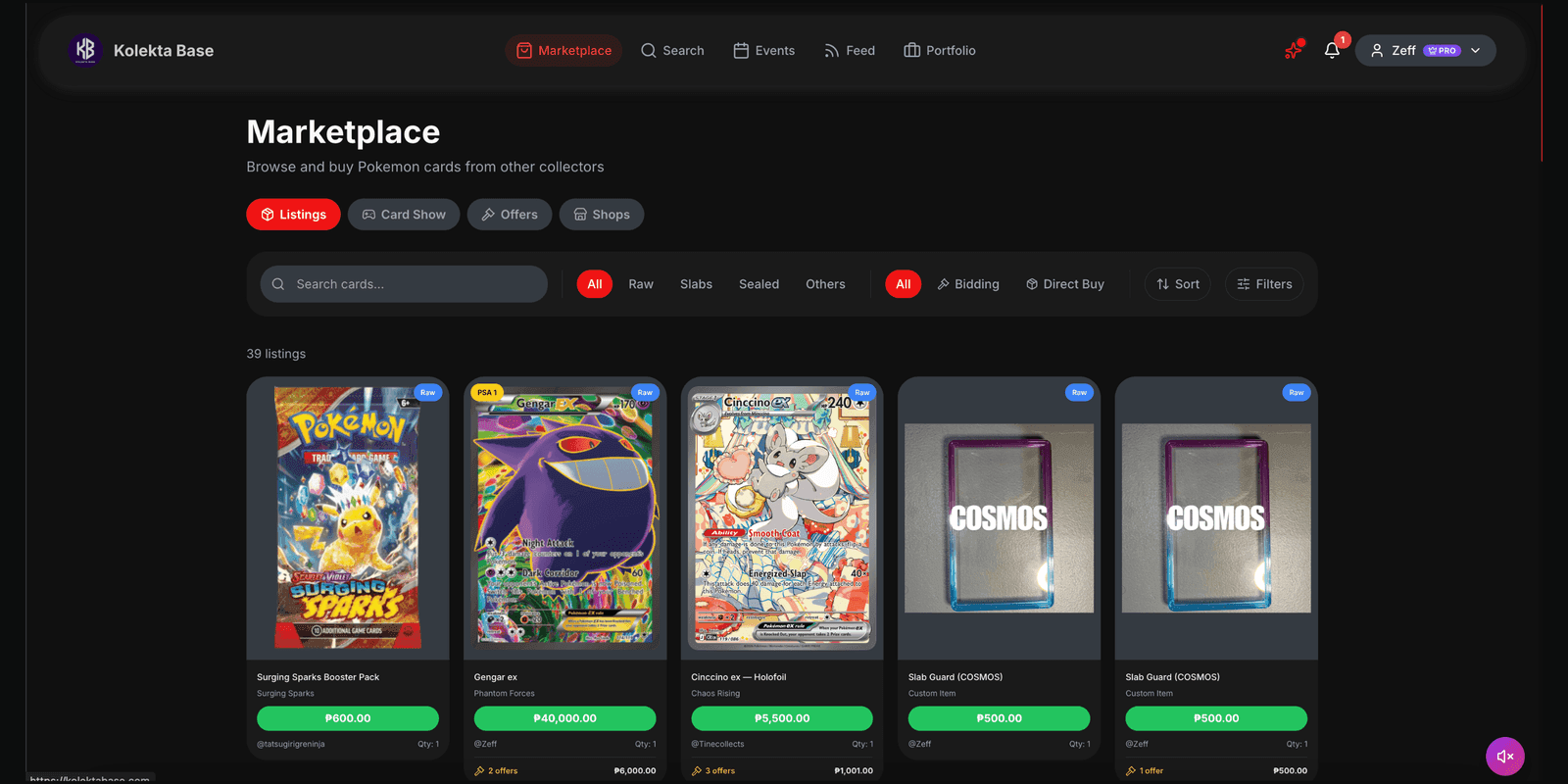
Task: Filter listings by Raw
Action: (x=641, y=284)
